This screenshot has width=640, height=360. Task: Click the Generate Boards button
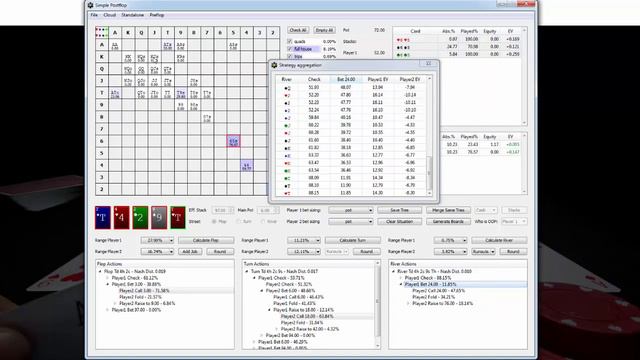[x=448, y=222]
